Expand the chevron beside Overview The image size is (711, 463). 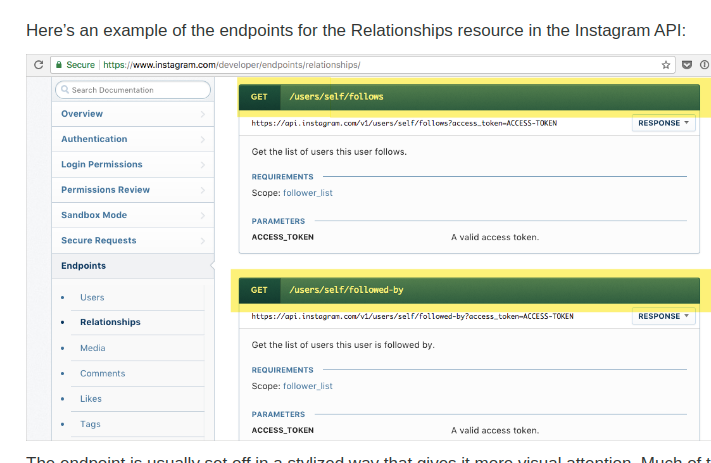(203, 114)
